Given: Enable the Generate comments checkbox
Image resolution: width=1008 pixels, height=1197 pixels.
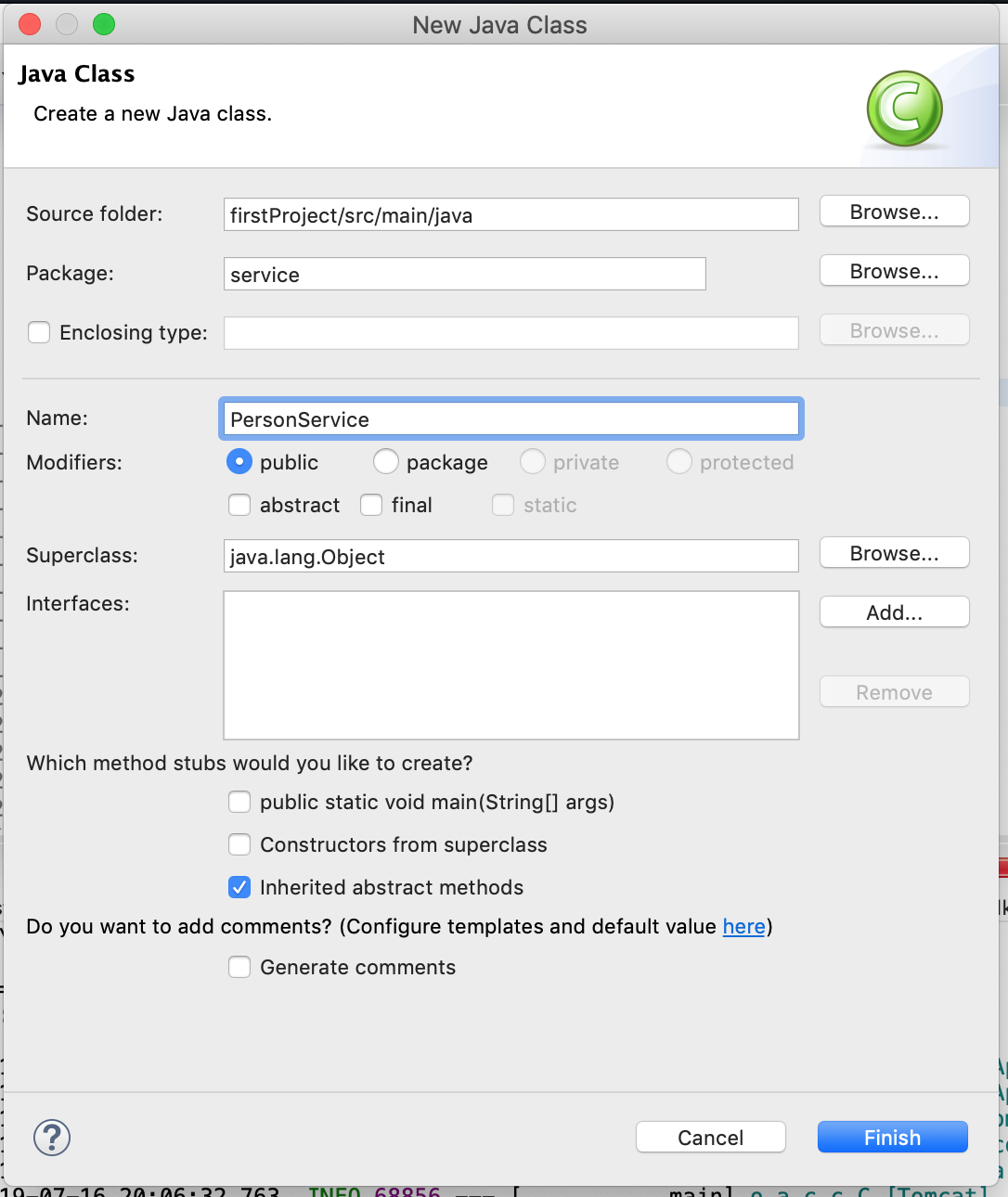Looking at the screenshot, I should 239,967.
